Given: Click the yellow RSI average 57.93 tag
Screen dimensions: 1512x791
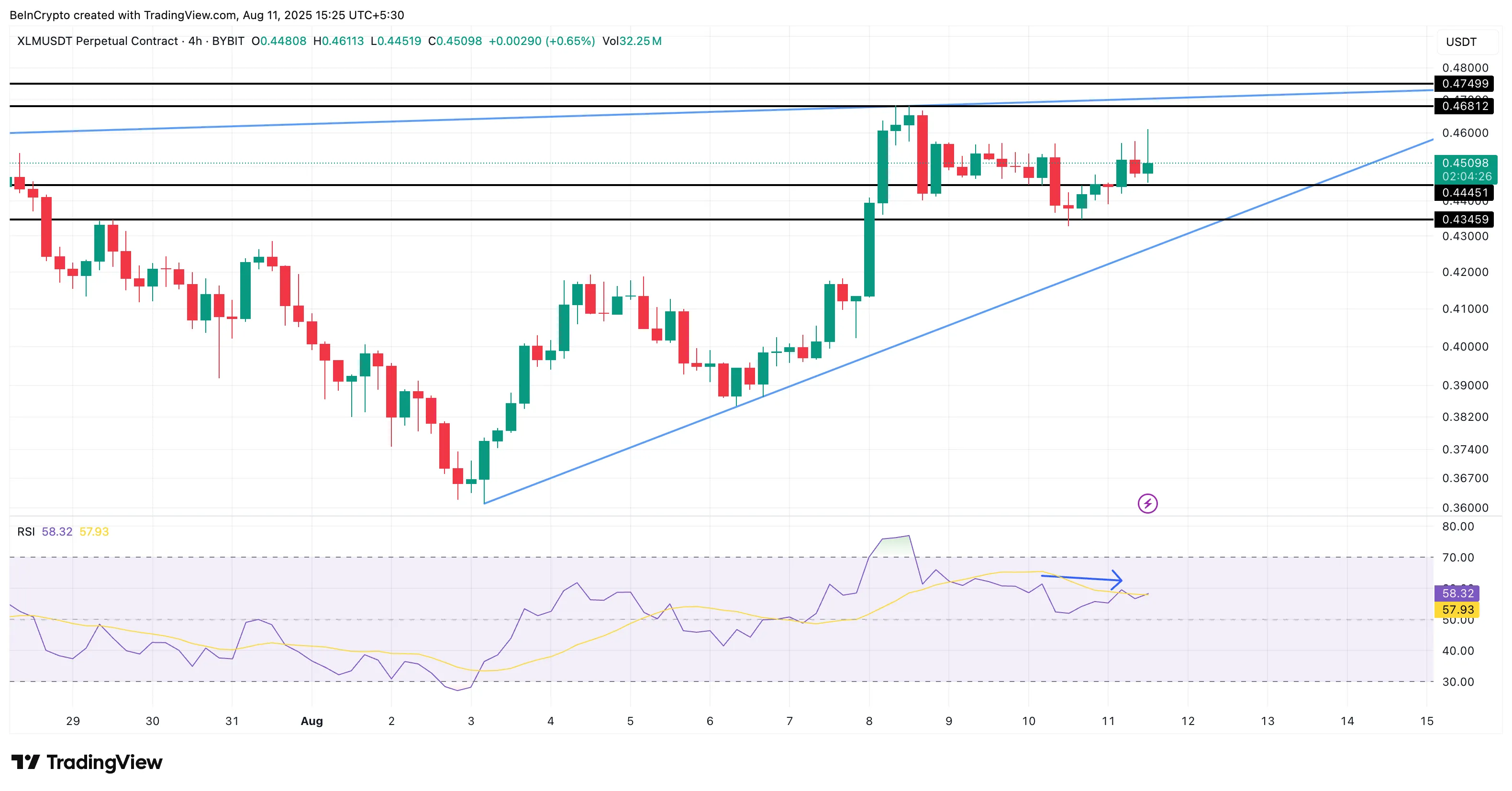Looking at the screenshot, I should (x=1457, y=610).
